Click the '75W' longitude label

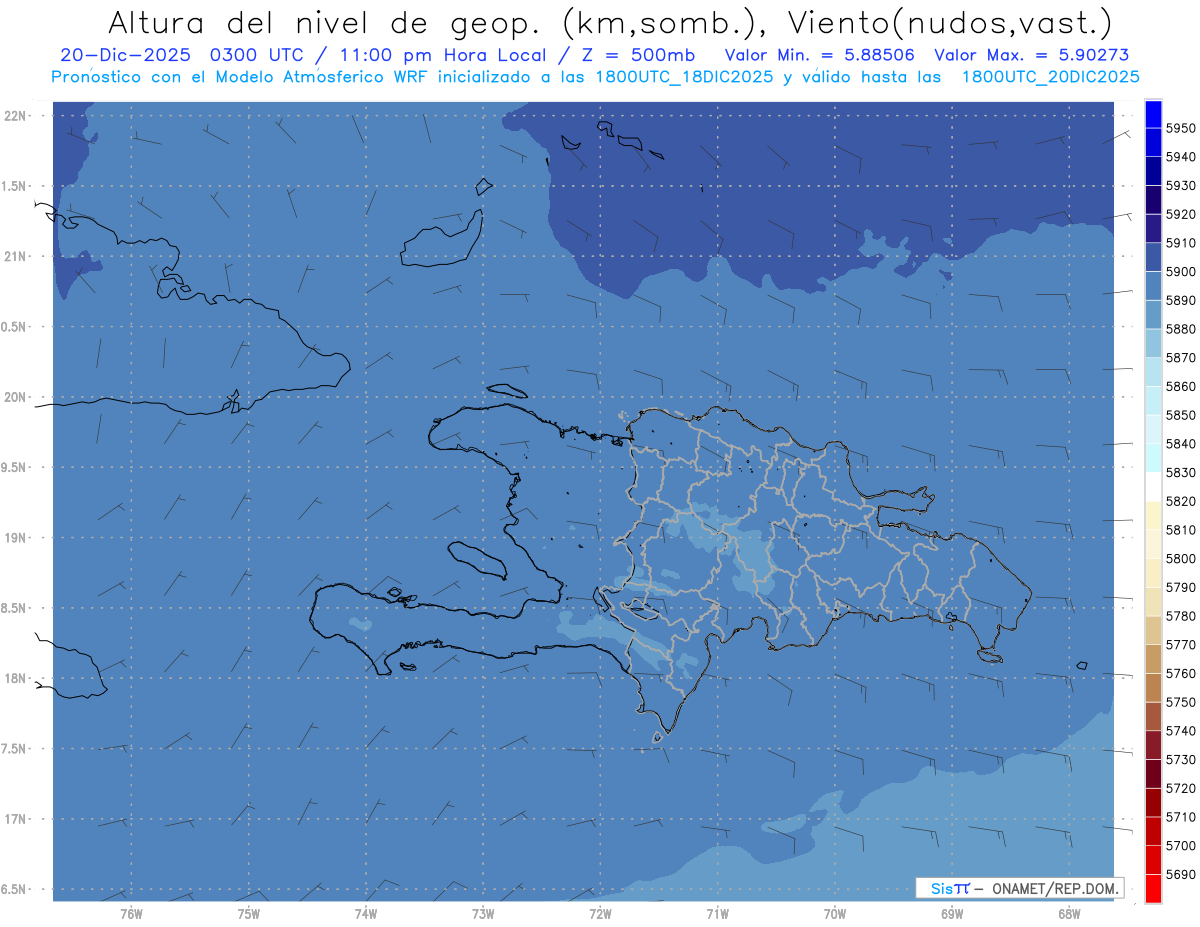click(x=249, y=914)
